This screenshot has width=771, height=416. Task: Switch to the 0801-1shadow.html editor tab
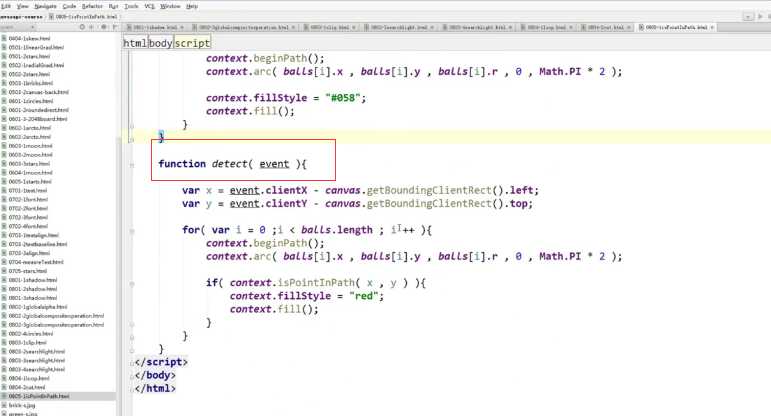[154, 28]
